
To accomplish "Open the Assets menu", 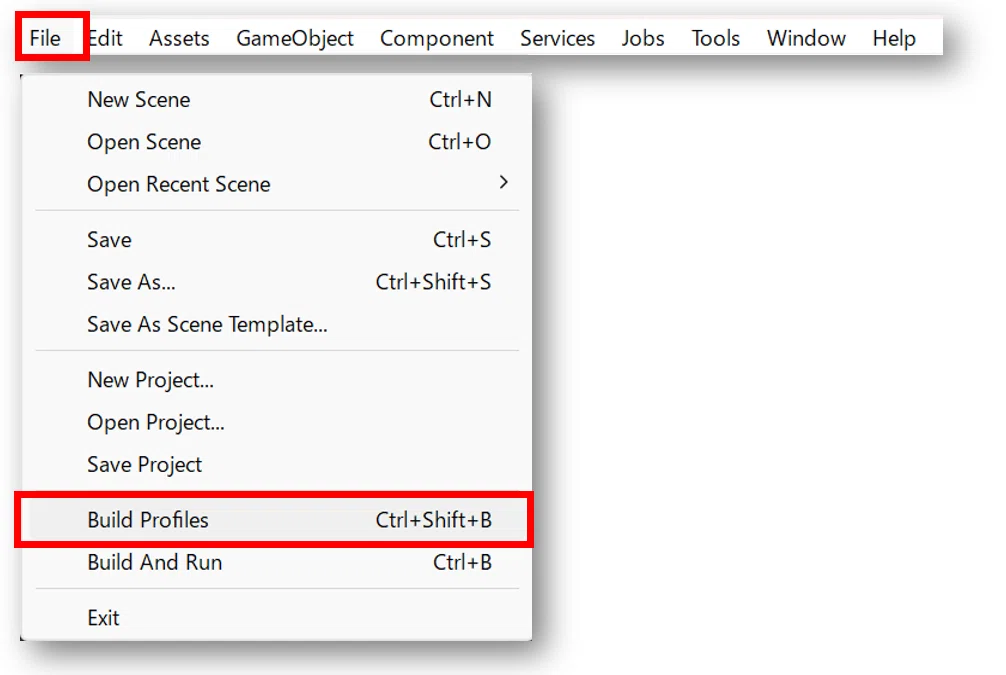I will point(179,38).
